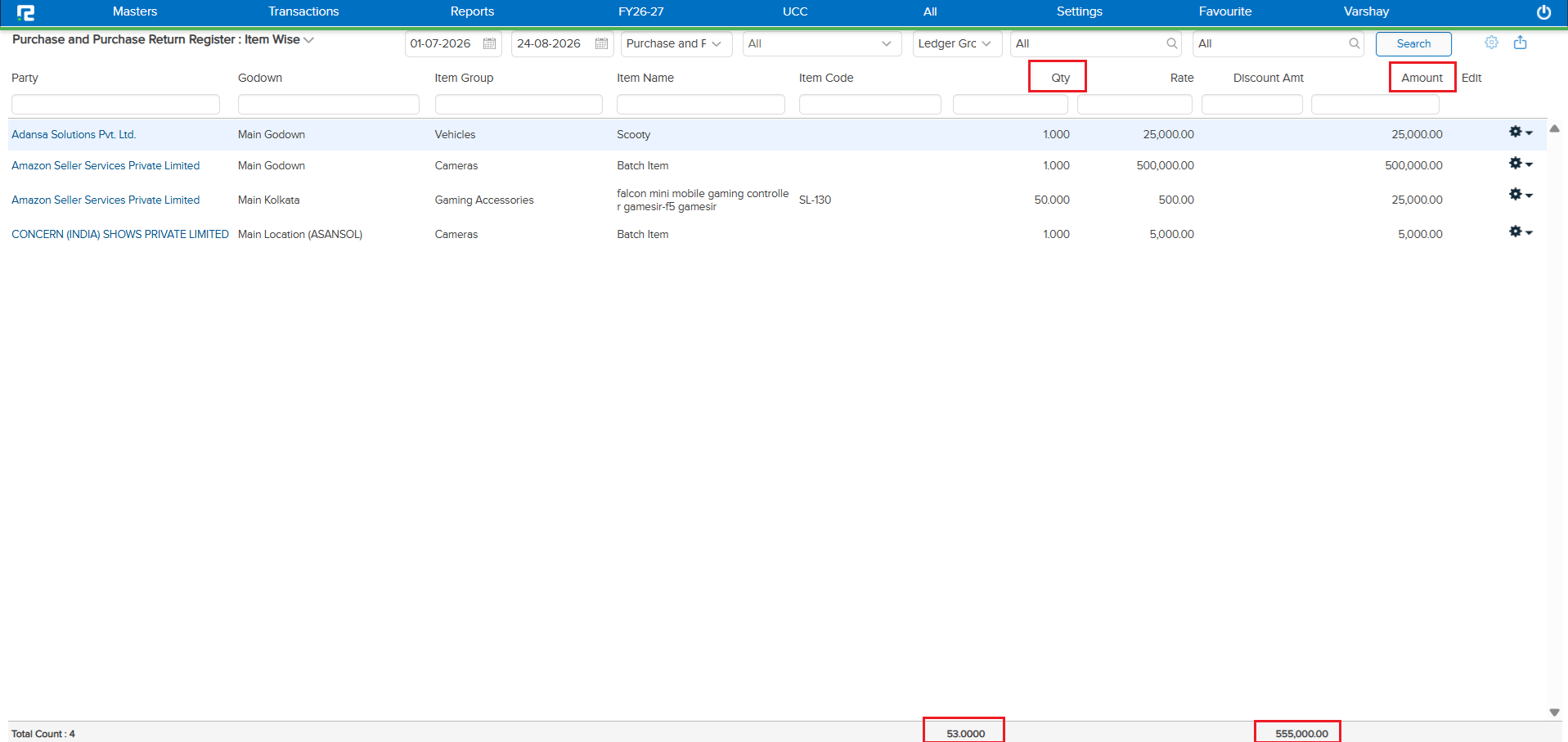
Task: Click the Qty filter input
Action: (x=1010, y=104)
